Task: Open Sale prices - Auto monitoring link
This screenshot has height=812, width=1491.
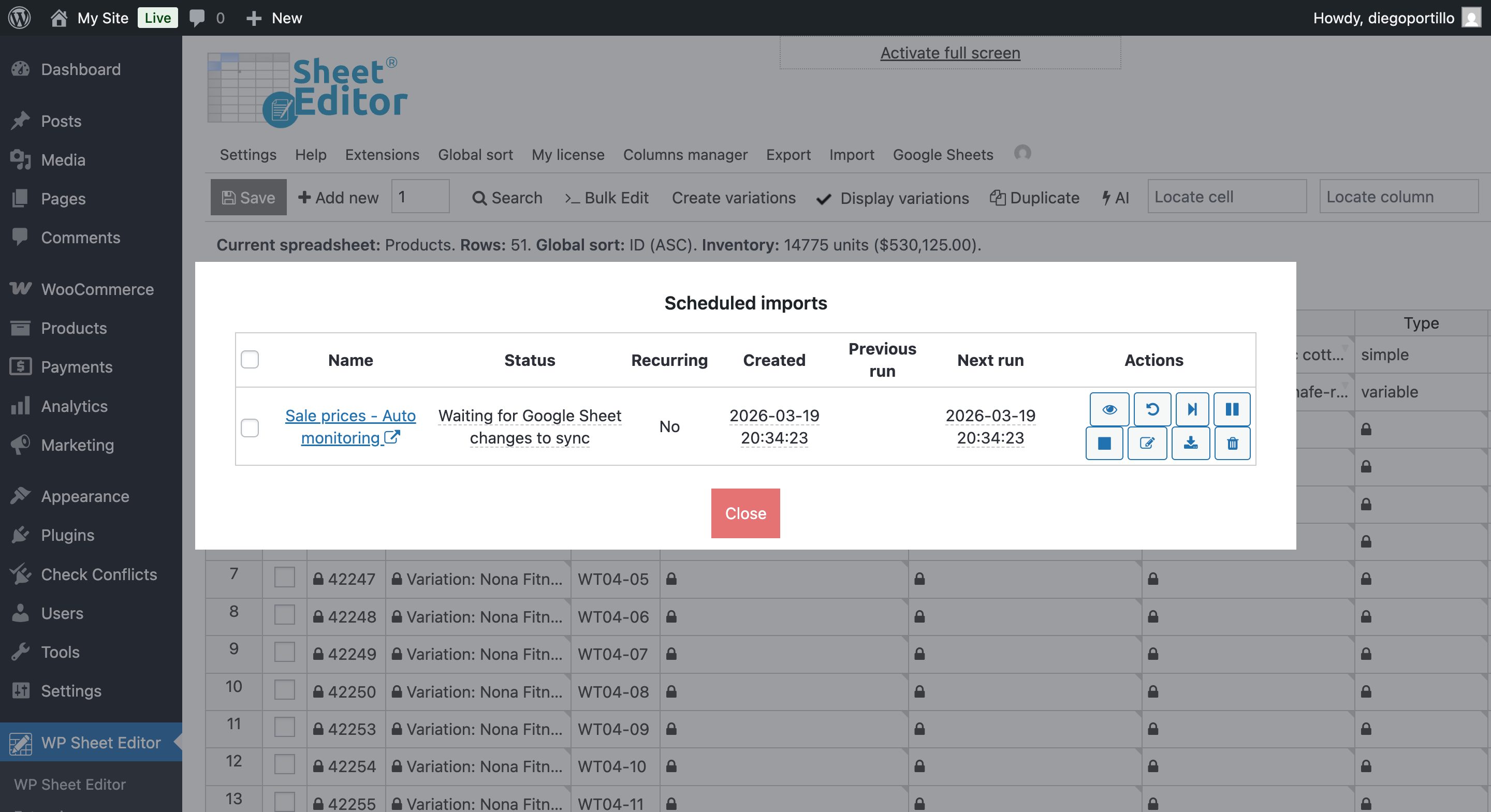Action: (x=350, y=426)
